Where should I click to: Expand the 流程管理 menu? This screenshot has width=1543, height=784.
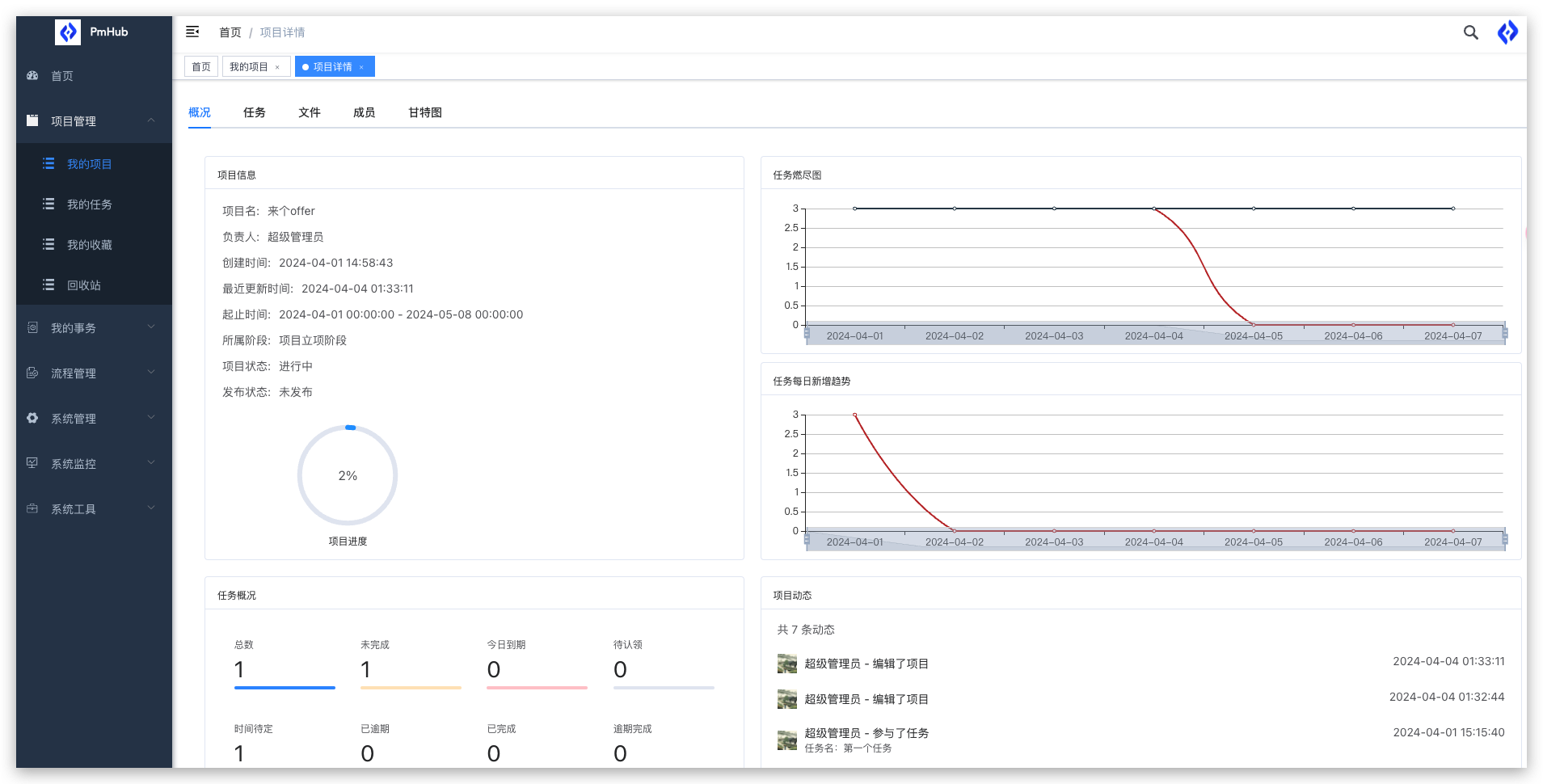[151, 373]
